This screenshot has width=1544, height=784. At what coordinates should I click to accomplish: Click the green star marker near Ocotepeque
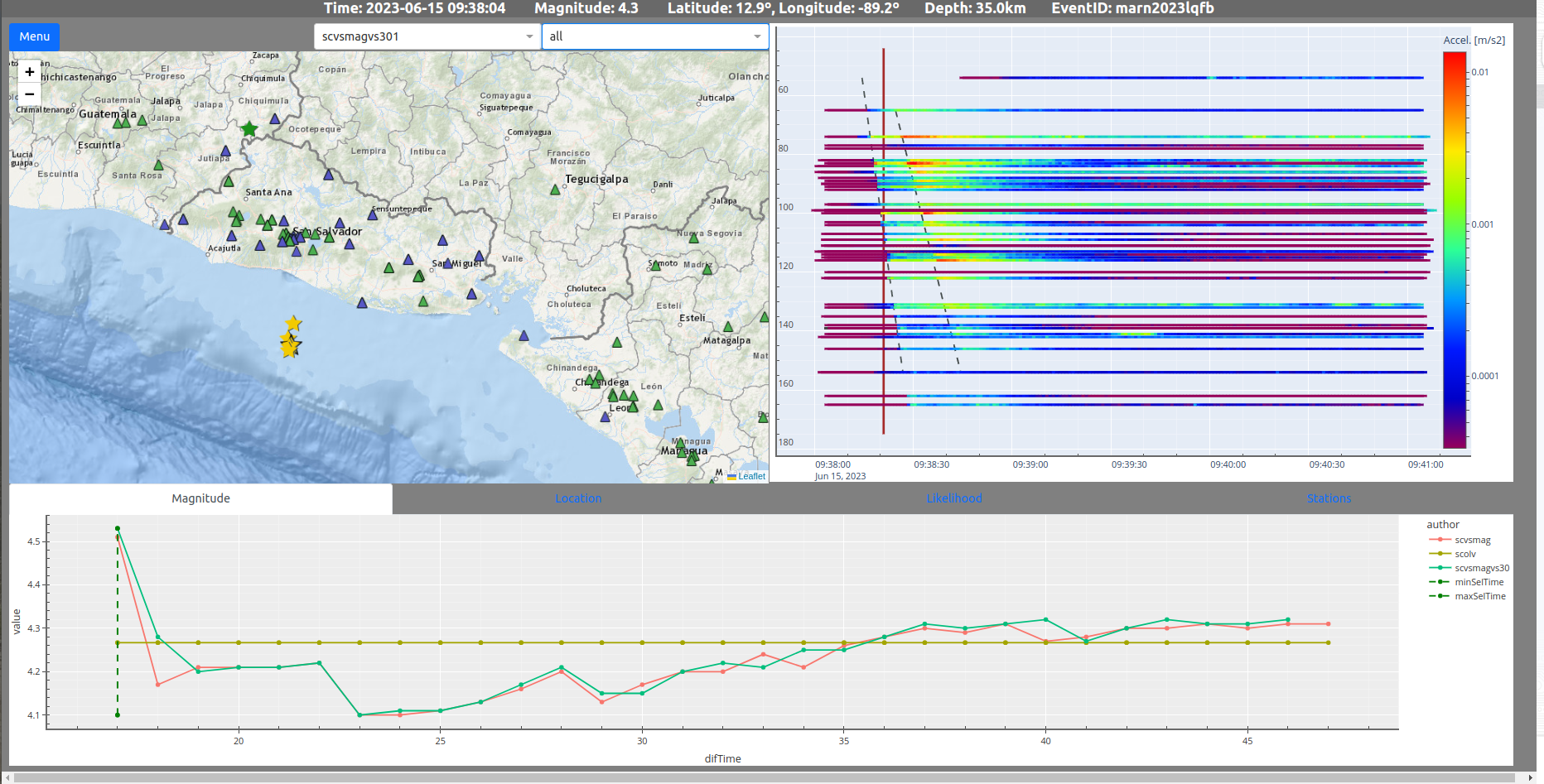pyautogui.click(x=249, y=128)
